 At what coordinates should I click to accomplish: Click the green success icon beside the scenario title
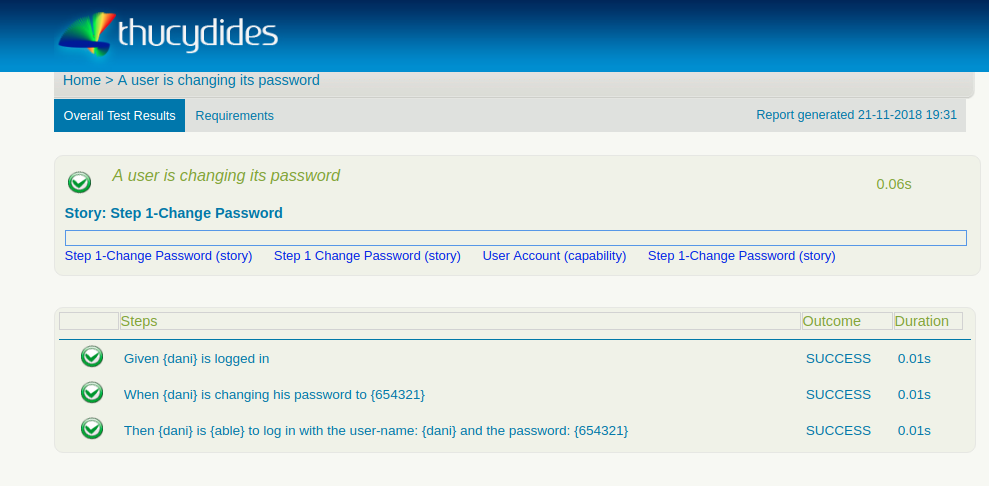pyautogui.click(x=79, y=182)
